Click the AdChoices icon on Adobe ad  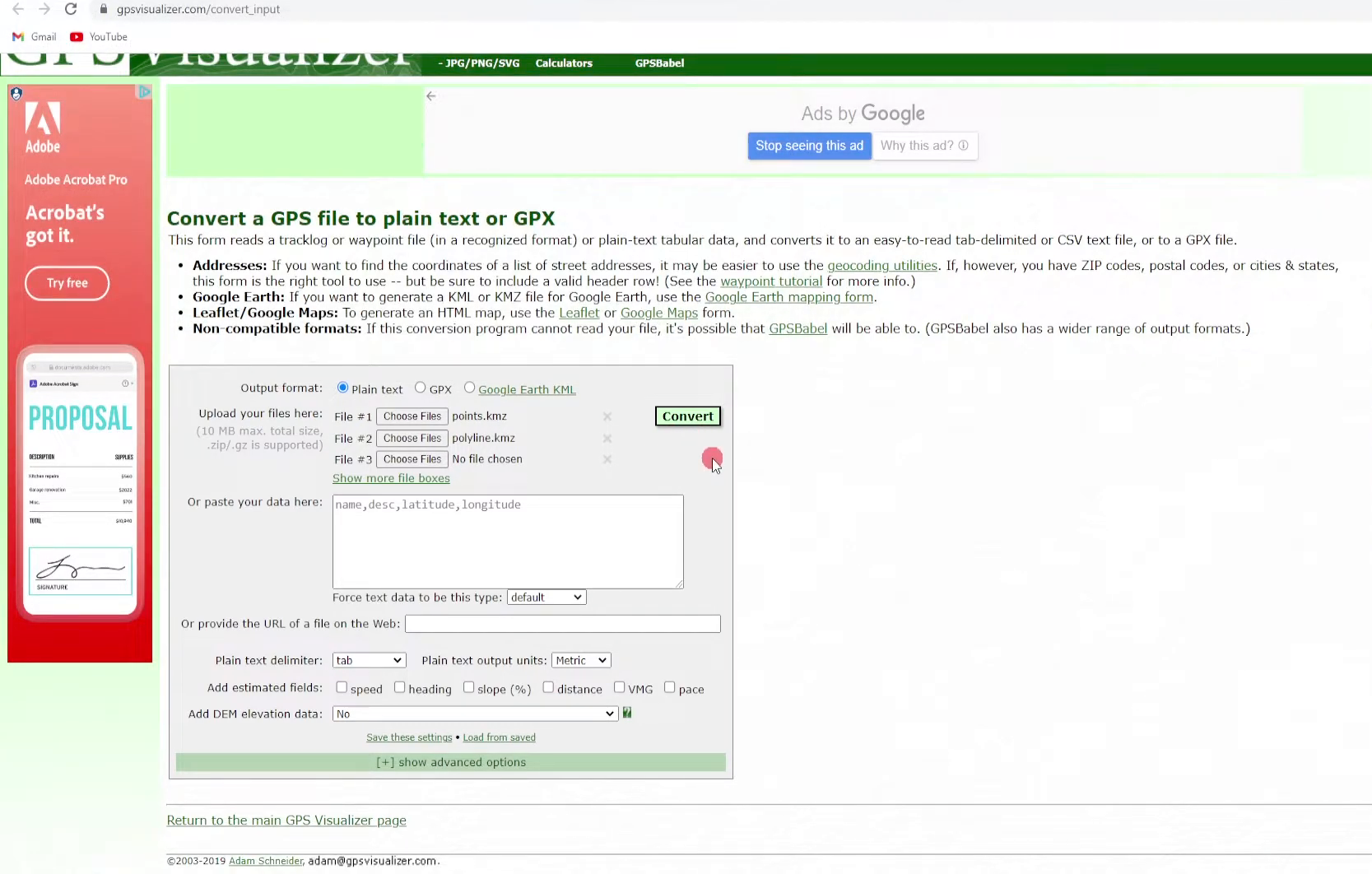click(144, 91)
